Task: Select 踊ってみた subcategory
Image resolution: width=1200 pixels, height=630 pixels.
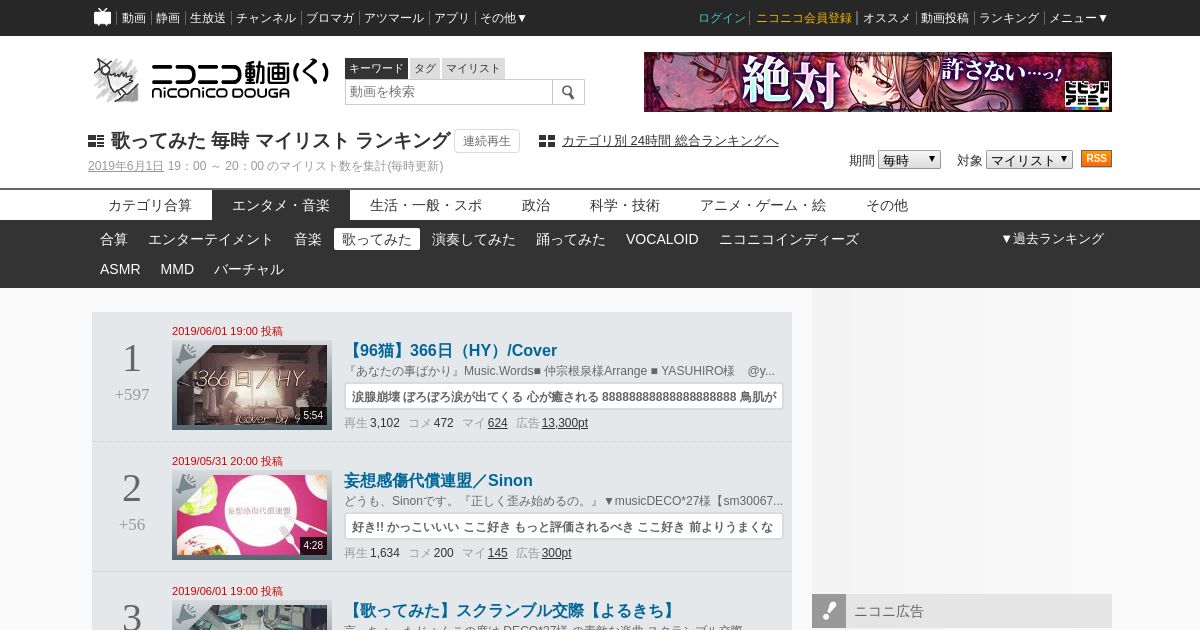Action: click(571, 239)
